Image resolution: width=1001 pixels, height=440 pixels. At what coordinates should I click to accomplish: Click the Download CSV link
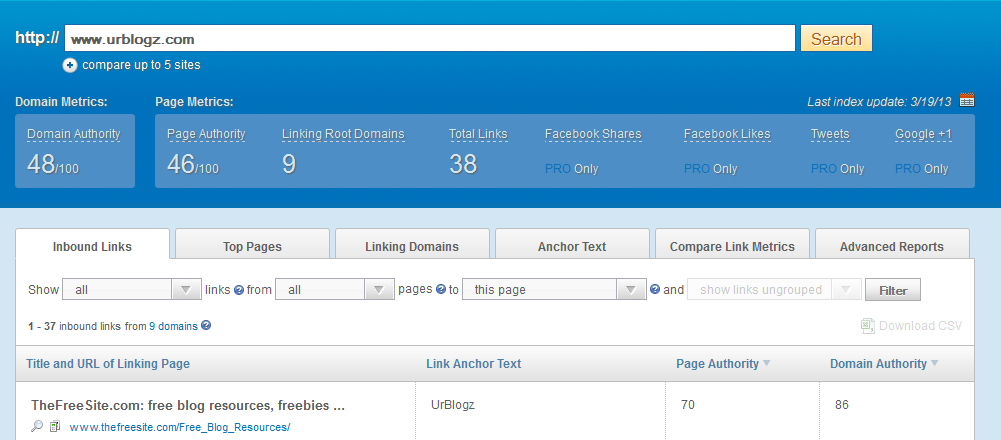[x=921, y=326]
